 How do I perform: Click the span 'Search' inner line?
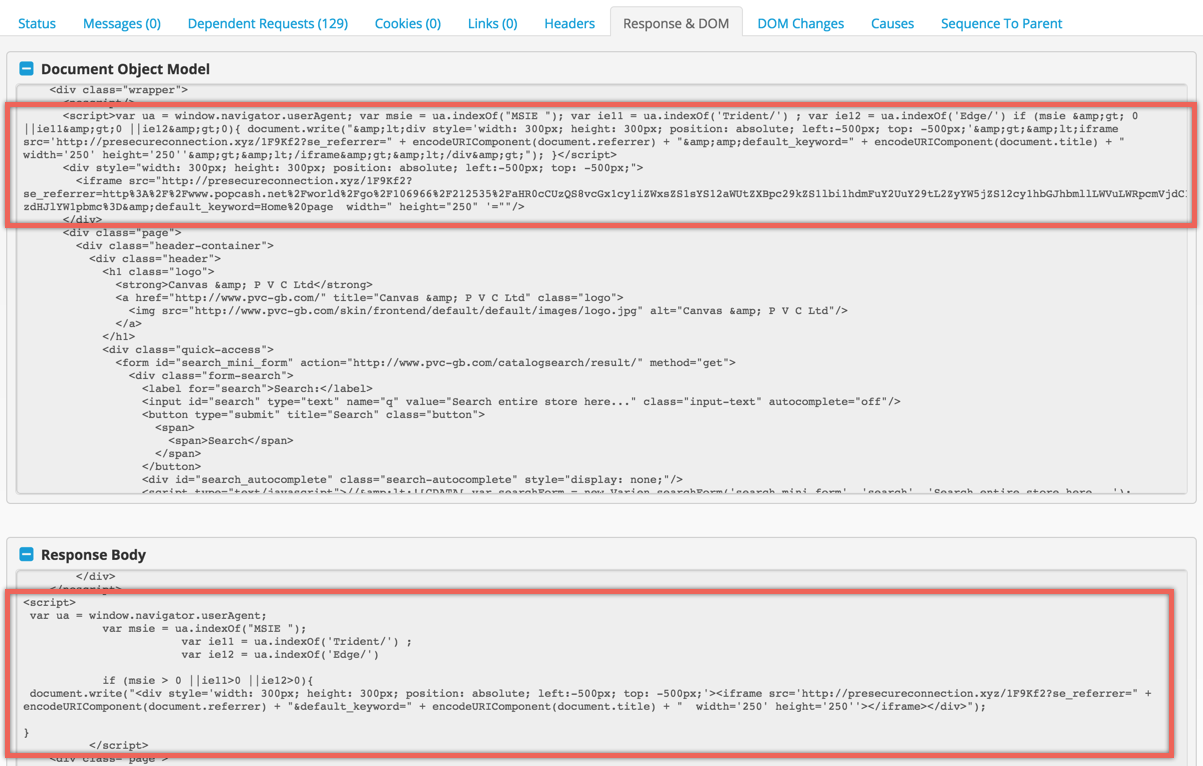pyautogui.click(x=231, y=441)
